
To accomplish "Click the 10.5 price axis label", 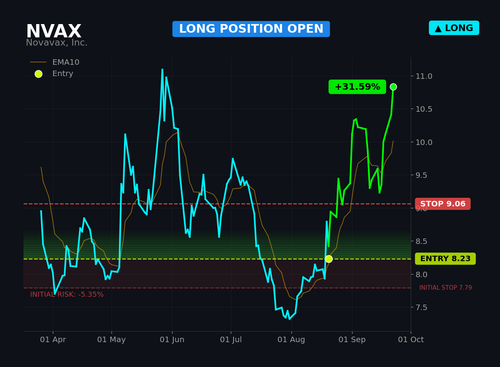I will pos(424,109).
